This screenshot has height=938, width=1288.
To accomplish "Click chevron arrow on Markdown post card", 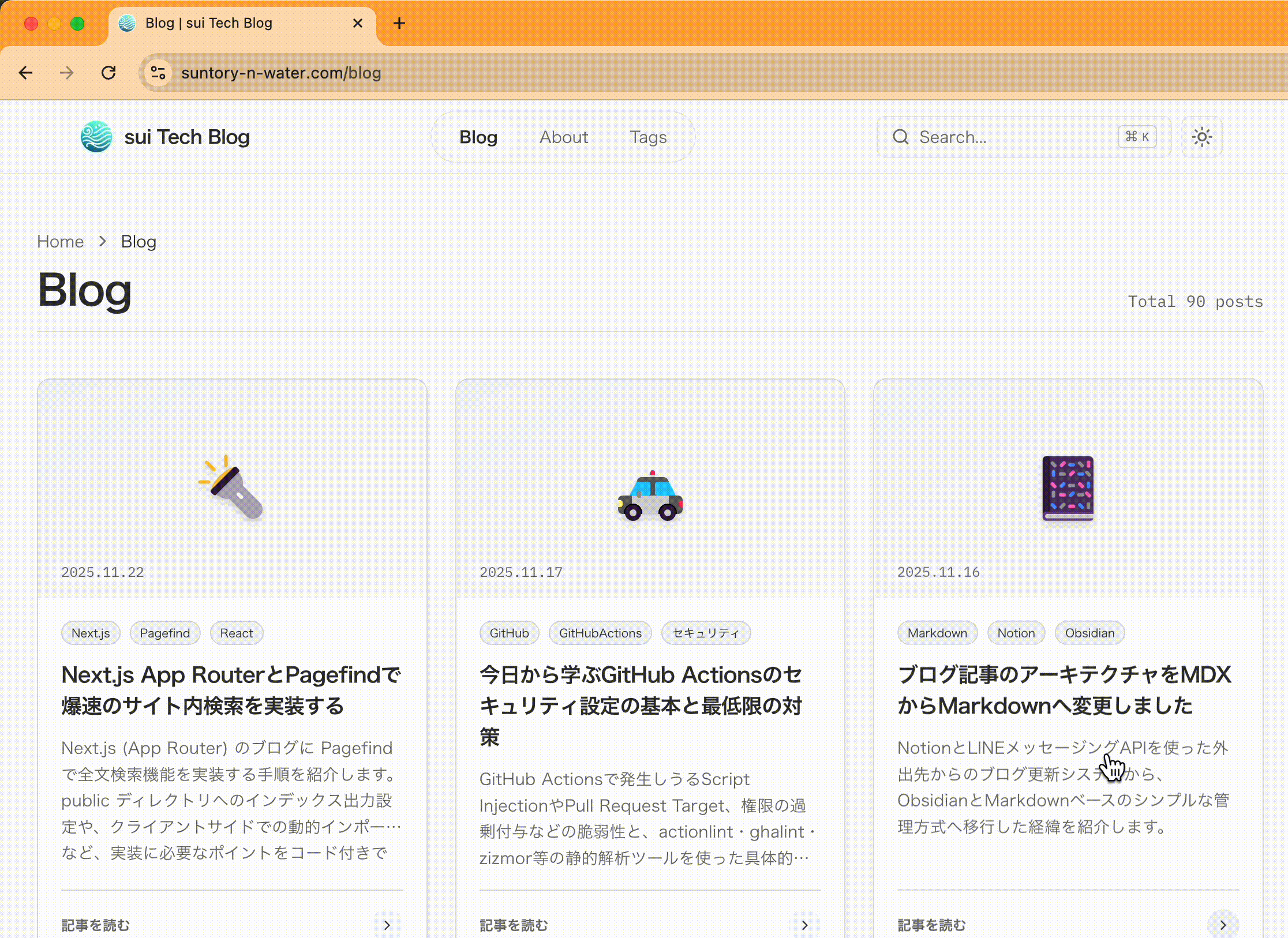I will [1222, 925].
